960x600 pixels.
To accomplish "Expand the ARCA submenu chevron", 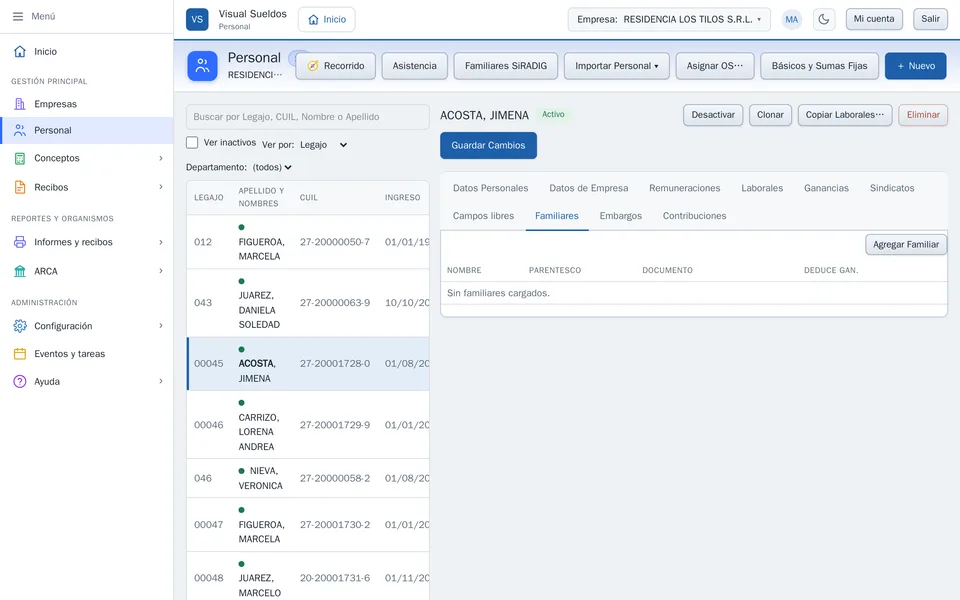I will pos(161,271).
